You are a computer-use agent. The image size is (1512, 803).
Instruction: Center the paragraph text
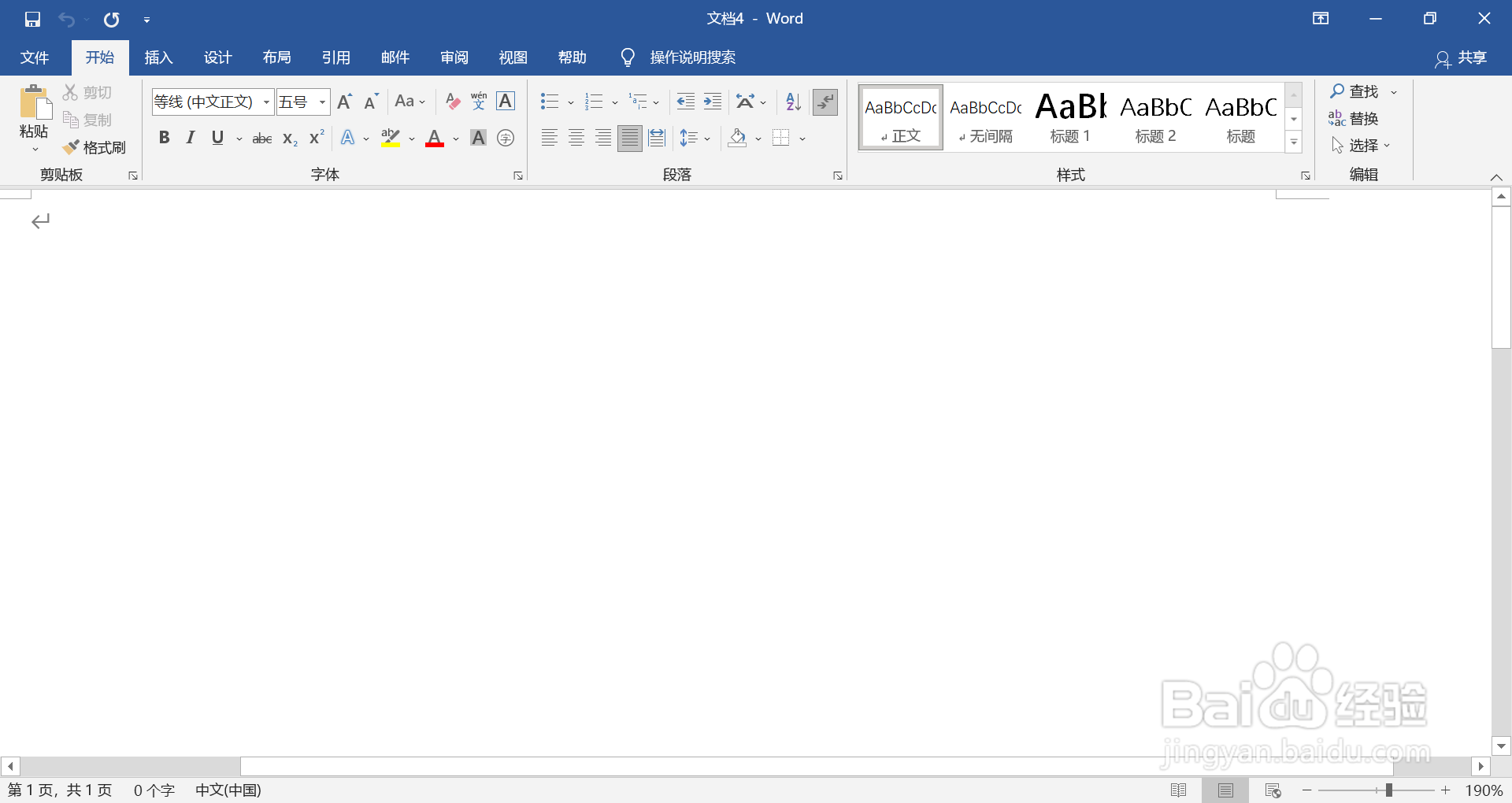pyautogui.click(x=576, y=138)
